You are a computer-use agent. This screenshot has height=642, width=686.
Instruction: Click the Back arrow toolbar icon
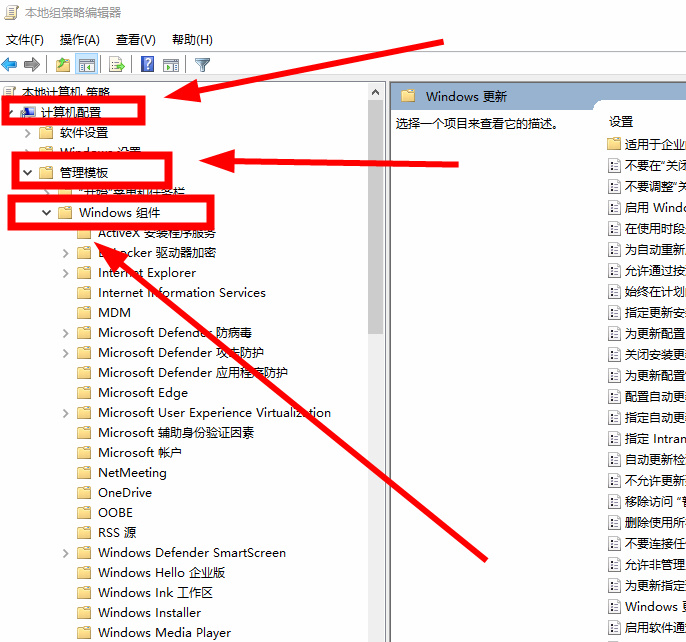pos(10,65)
